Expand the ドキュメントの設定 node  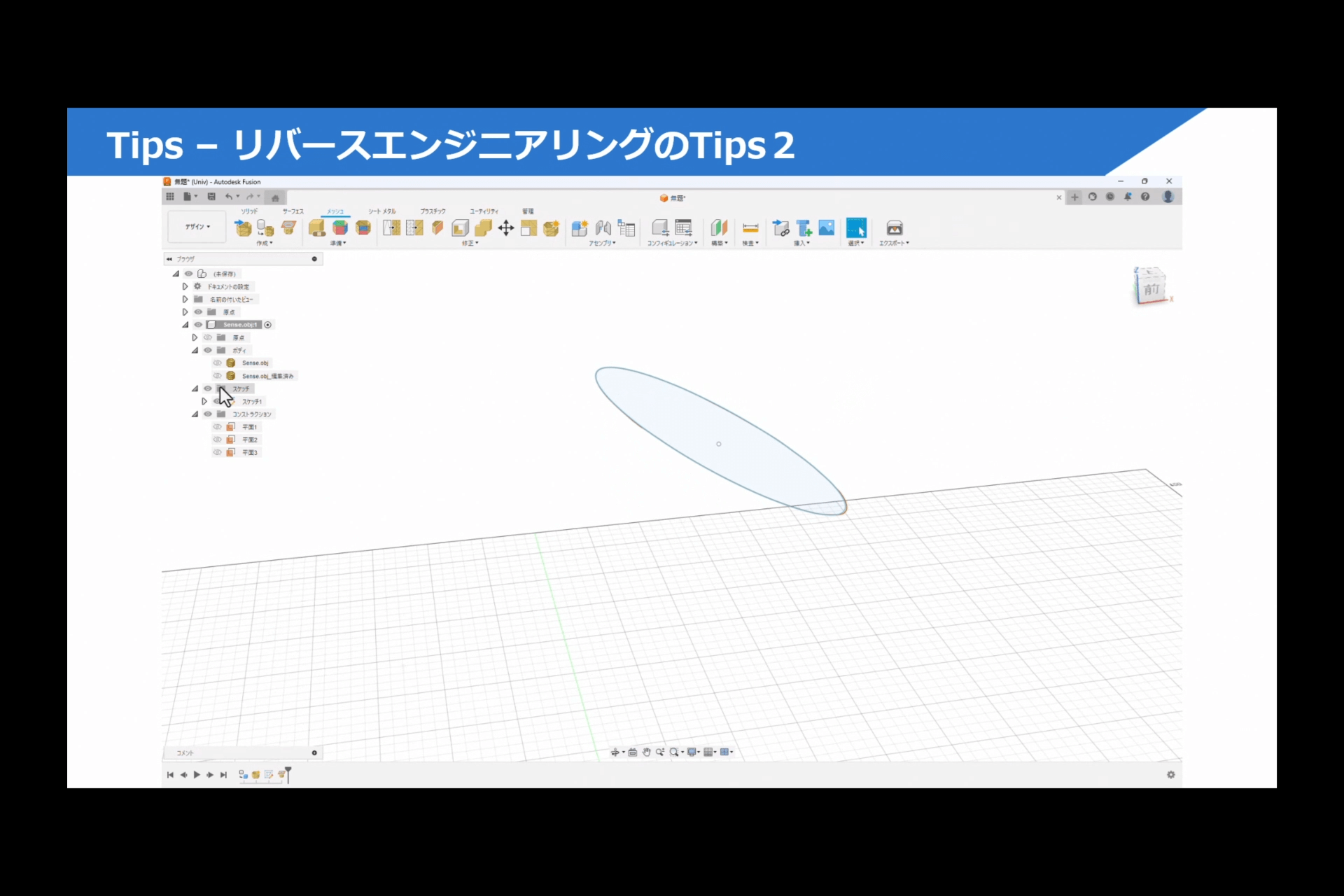(x=185, y=286)
